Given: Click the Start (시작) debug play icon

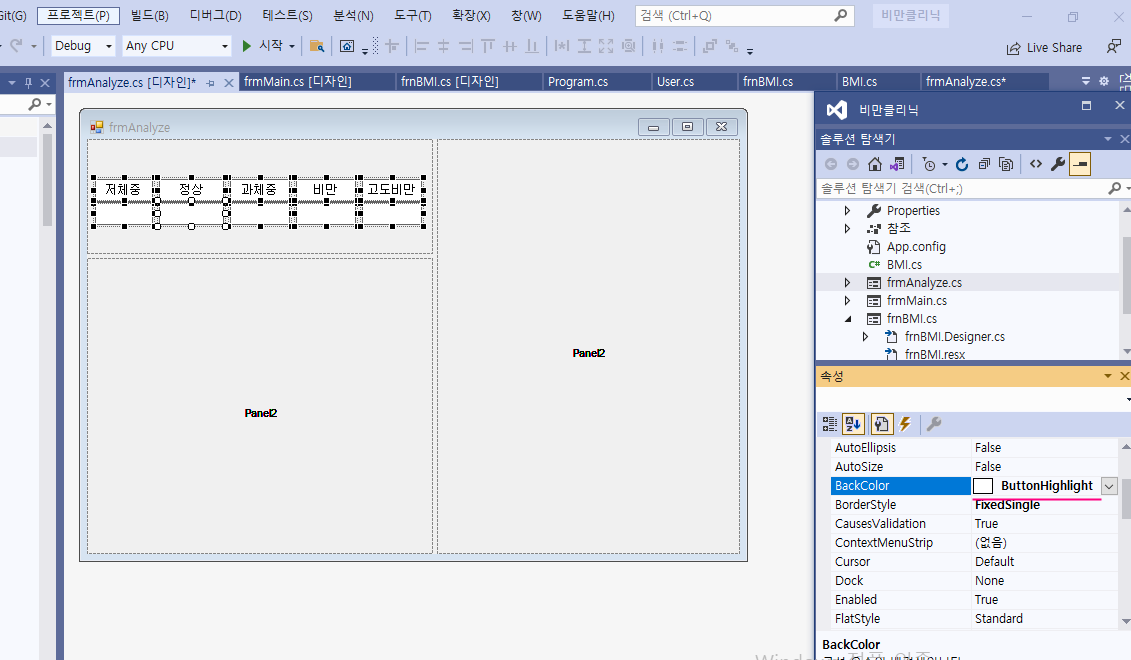Looking at the screenshot, I should 247,46.
